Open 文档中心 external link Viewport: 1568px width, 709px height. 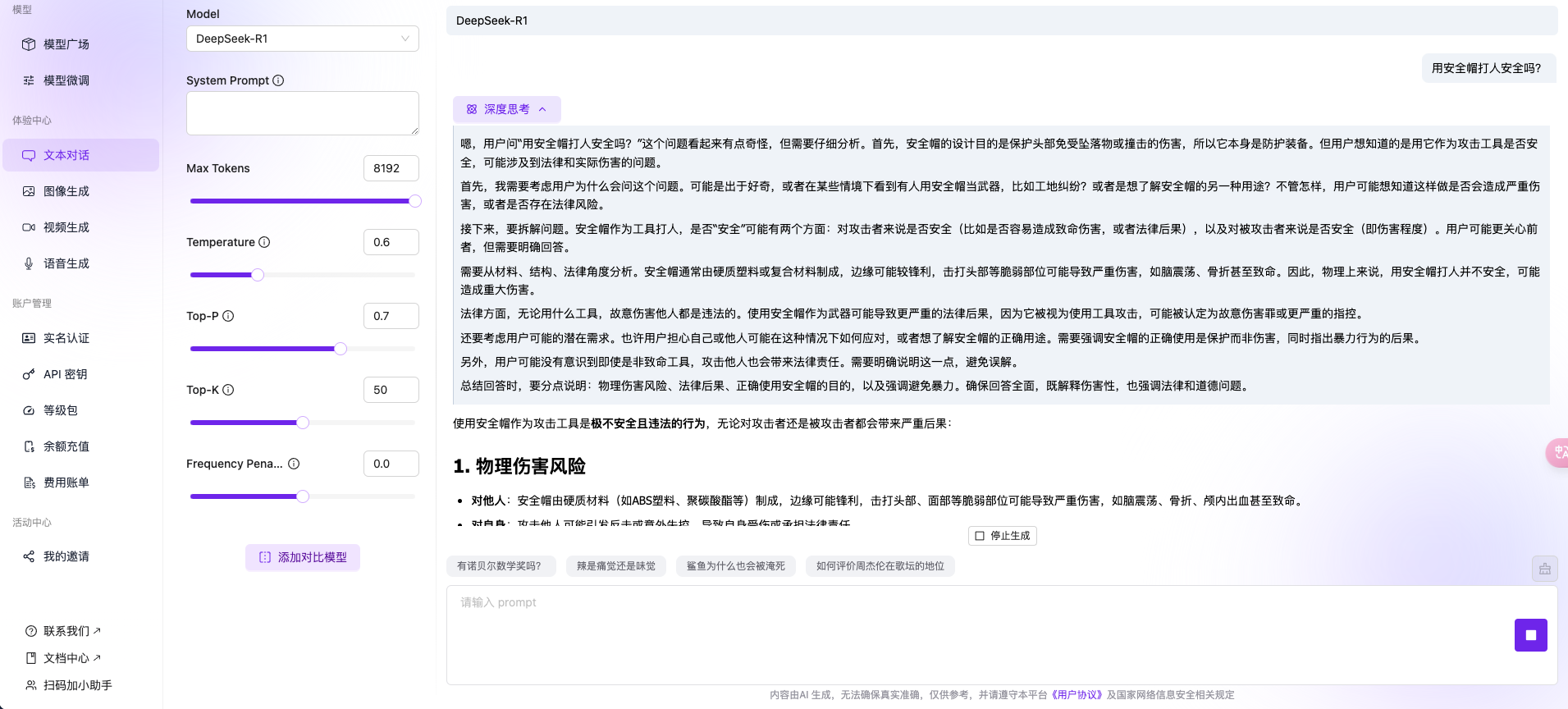pos(72,658)
